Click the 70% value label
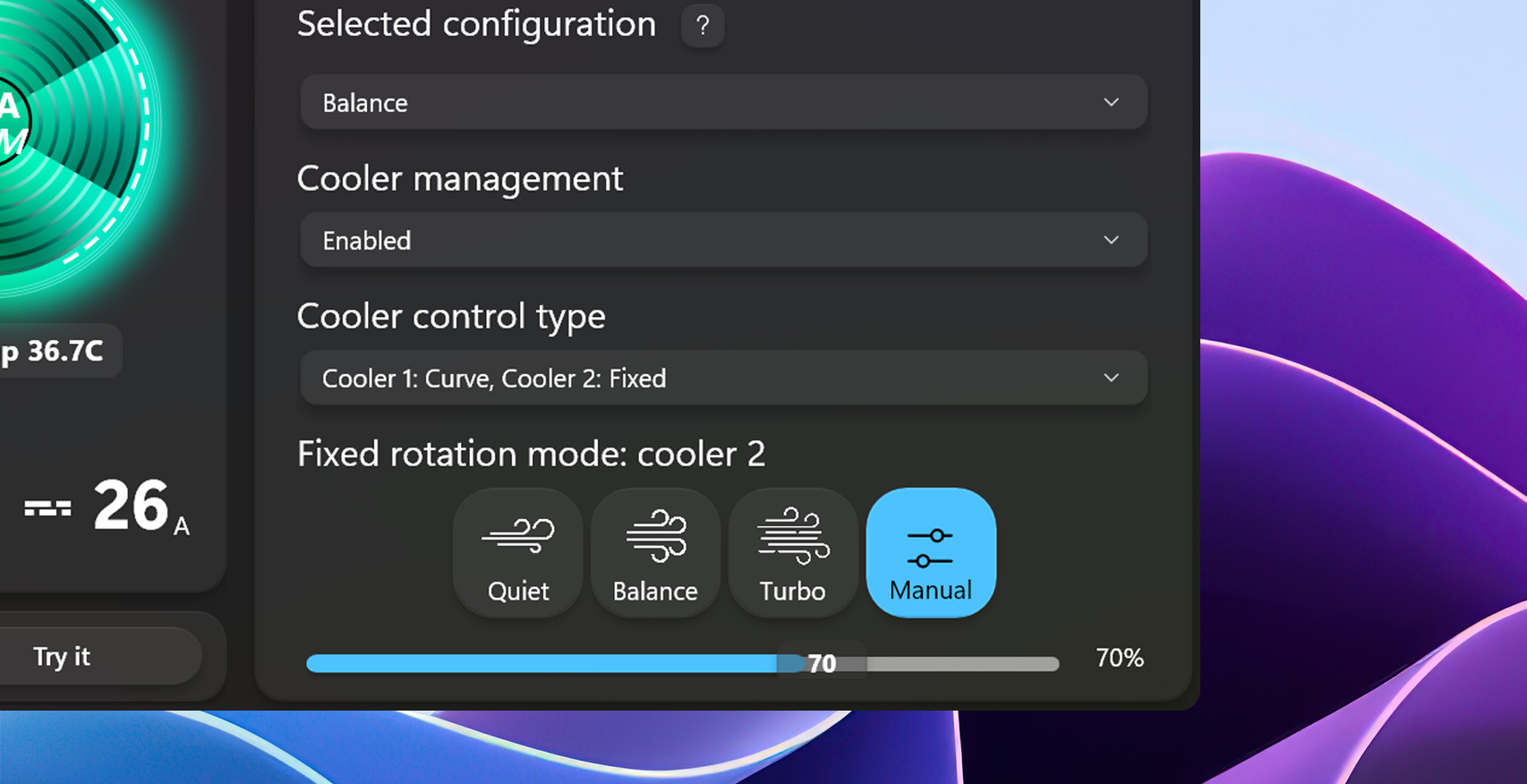The image size is (1527, 784). coord(1120,659)
